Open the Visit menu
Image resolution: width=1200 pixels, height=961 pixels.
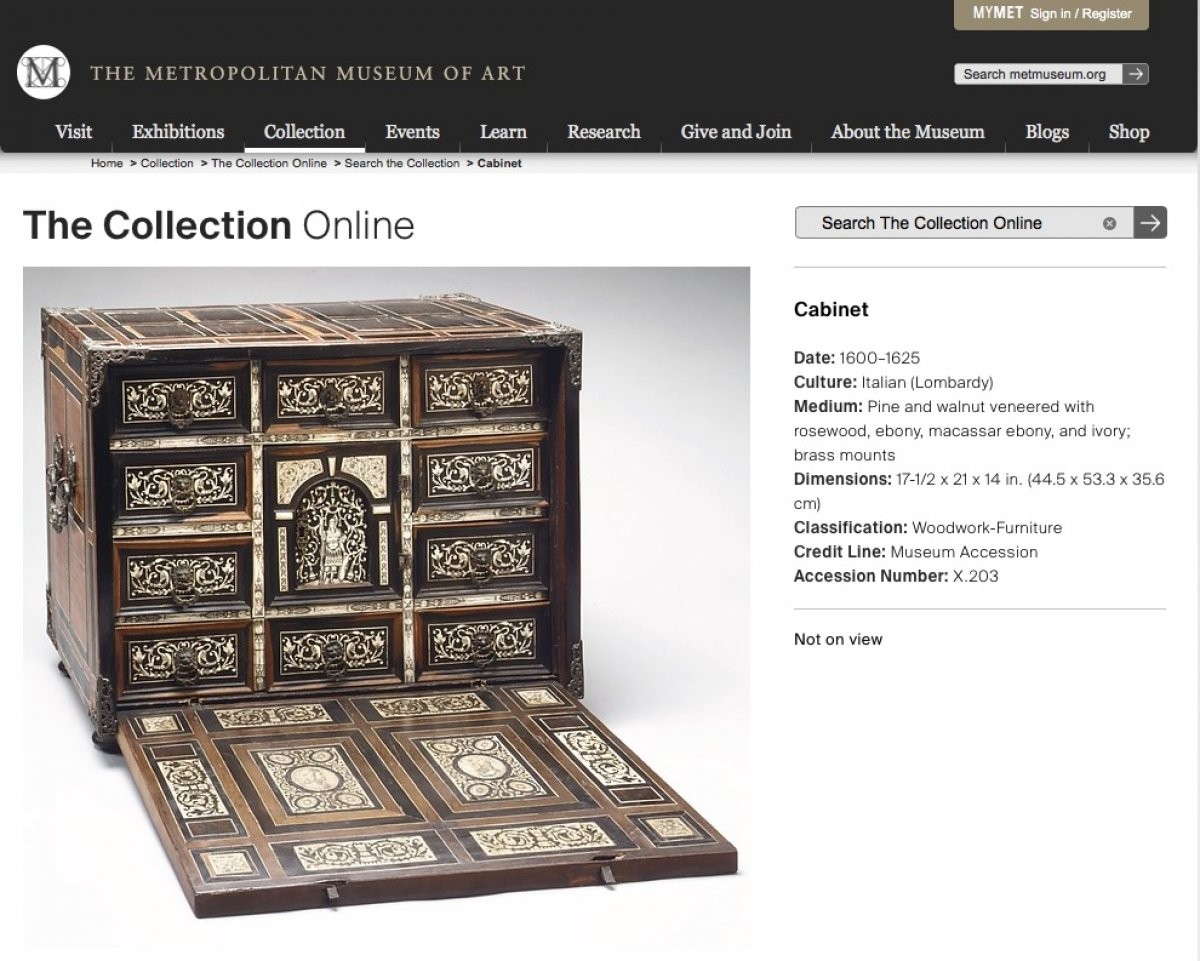74,132
